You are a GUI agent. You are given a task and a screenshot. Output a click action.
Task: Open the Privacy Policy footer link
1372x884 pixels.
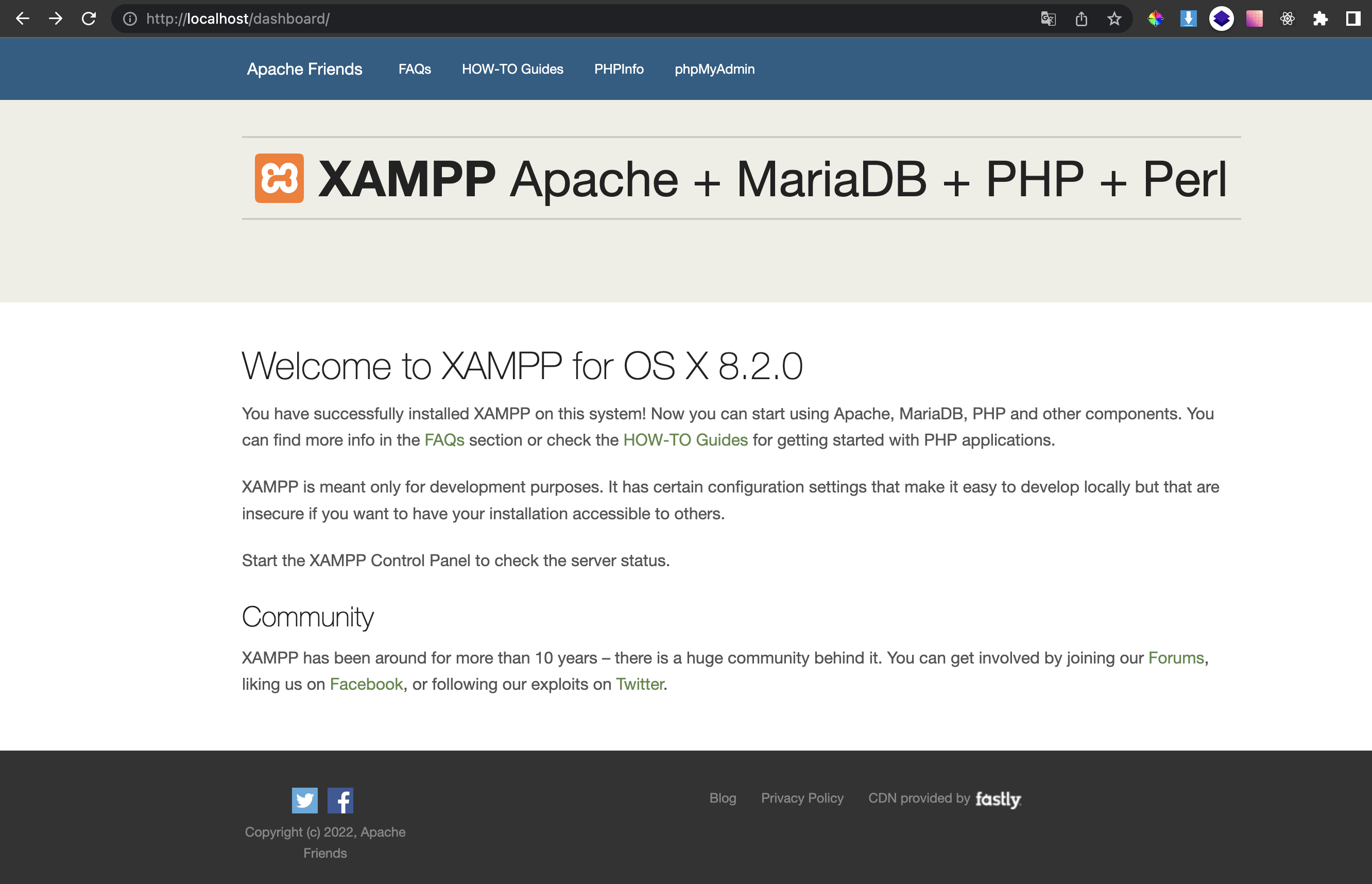[x=802, y=798]
